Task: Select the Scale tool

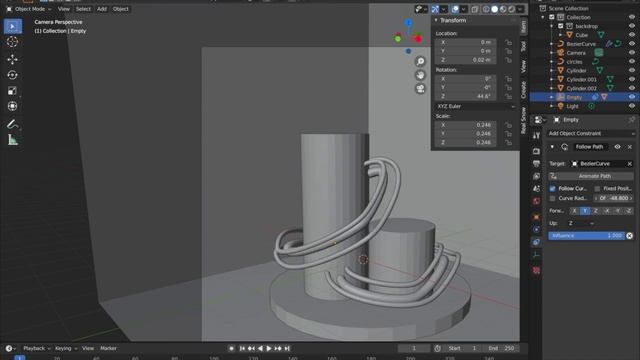Action: click(13, 91)
